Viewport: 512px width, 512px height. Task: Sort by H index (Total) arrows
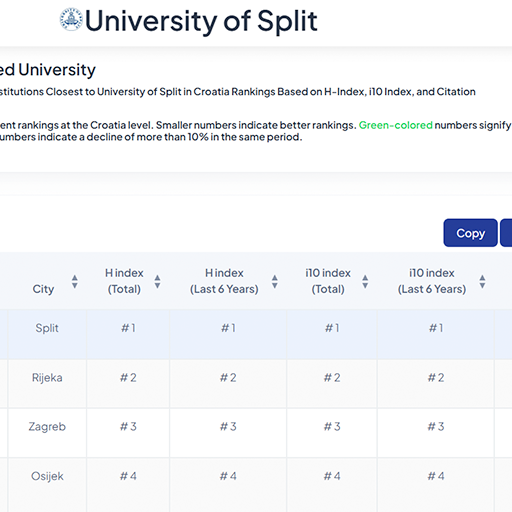coord(157,282)
